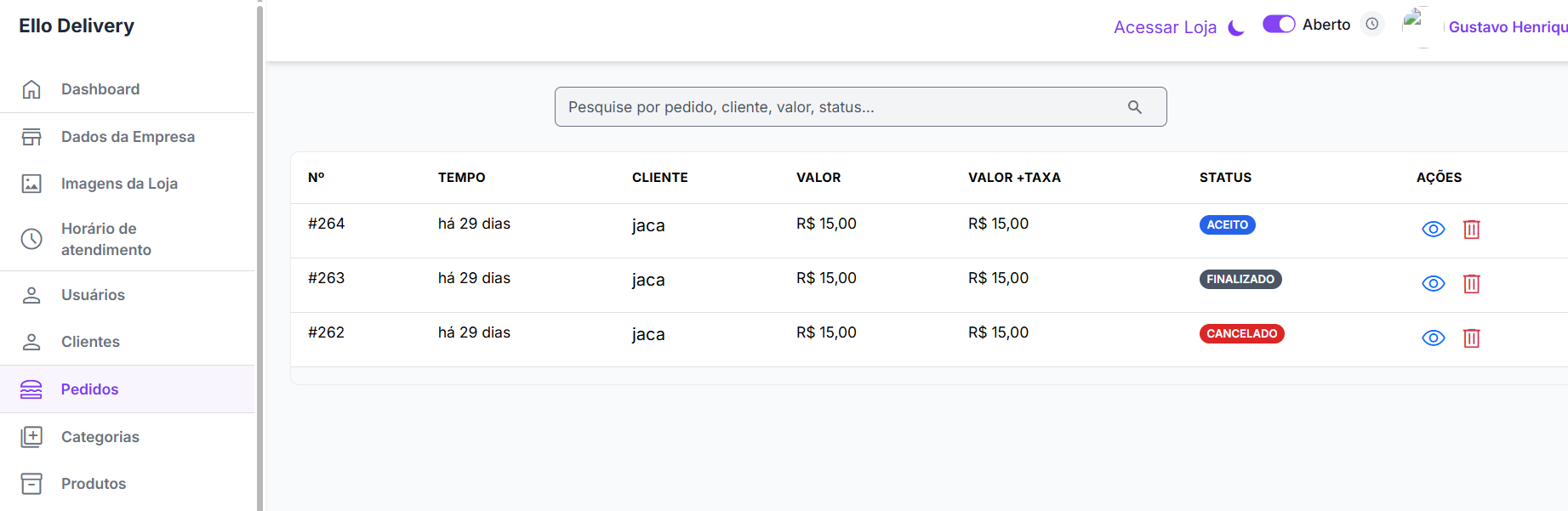
Task: Click the VALOR +TAXA column header
Action: 1014,178
